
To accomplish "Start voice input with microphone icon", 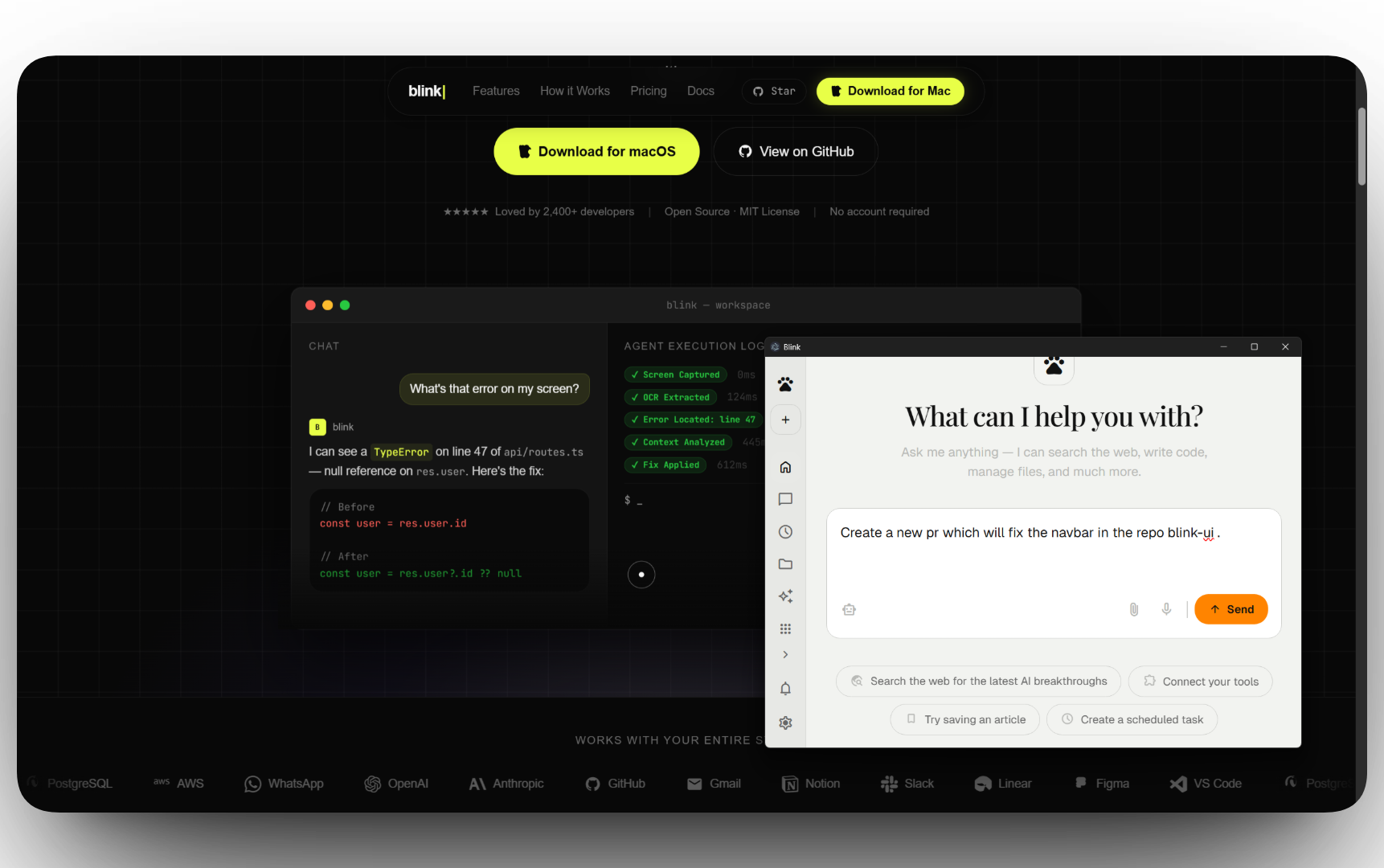I will 1166,609.
